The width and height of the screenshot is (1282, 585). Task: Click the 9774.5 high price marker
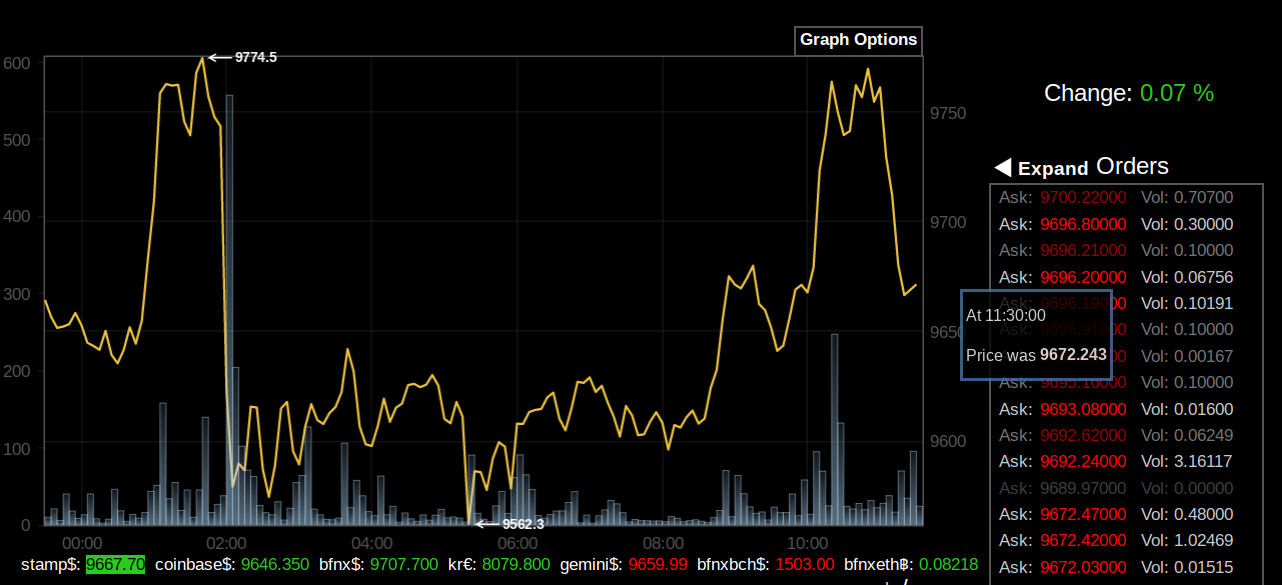[x=255, y=57]
